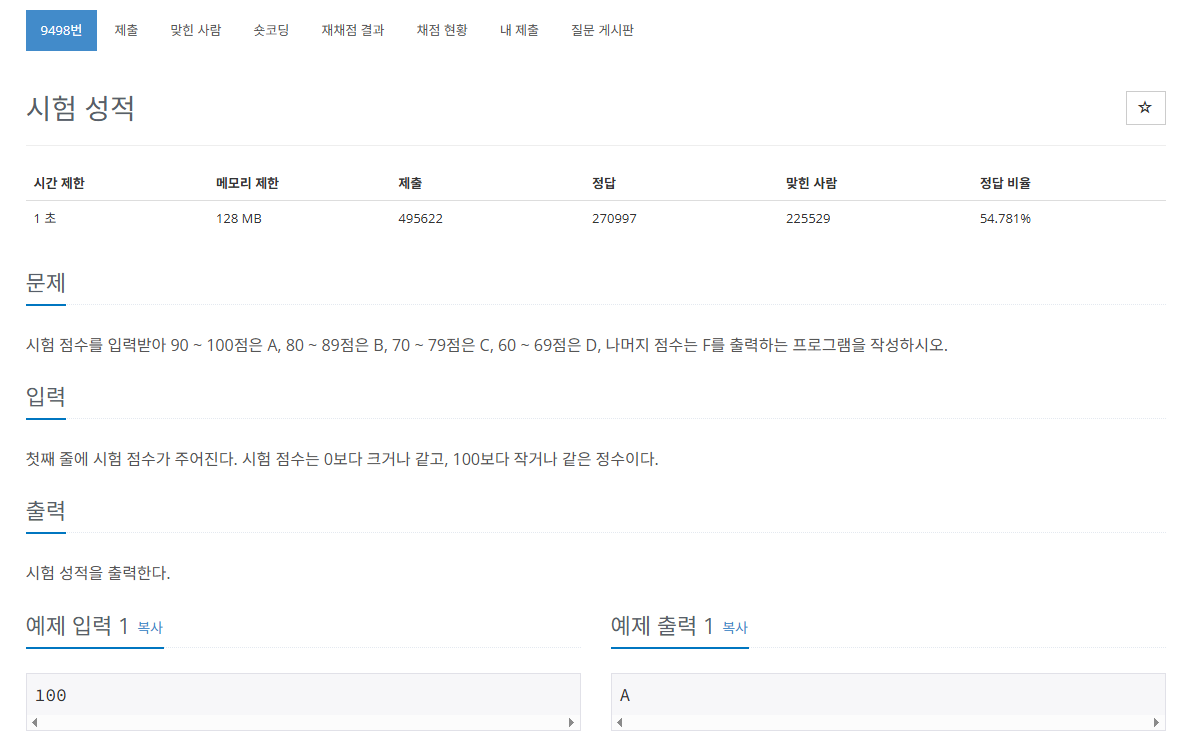Click the 시간 제한 column header
The image size is (1179, 753).
59,183
